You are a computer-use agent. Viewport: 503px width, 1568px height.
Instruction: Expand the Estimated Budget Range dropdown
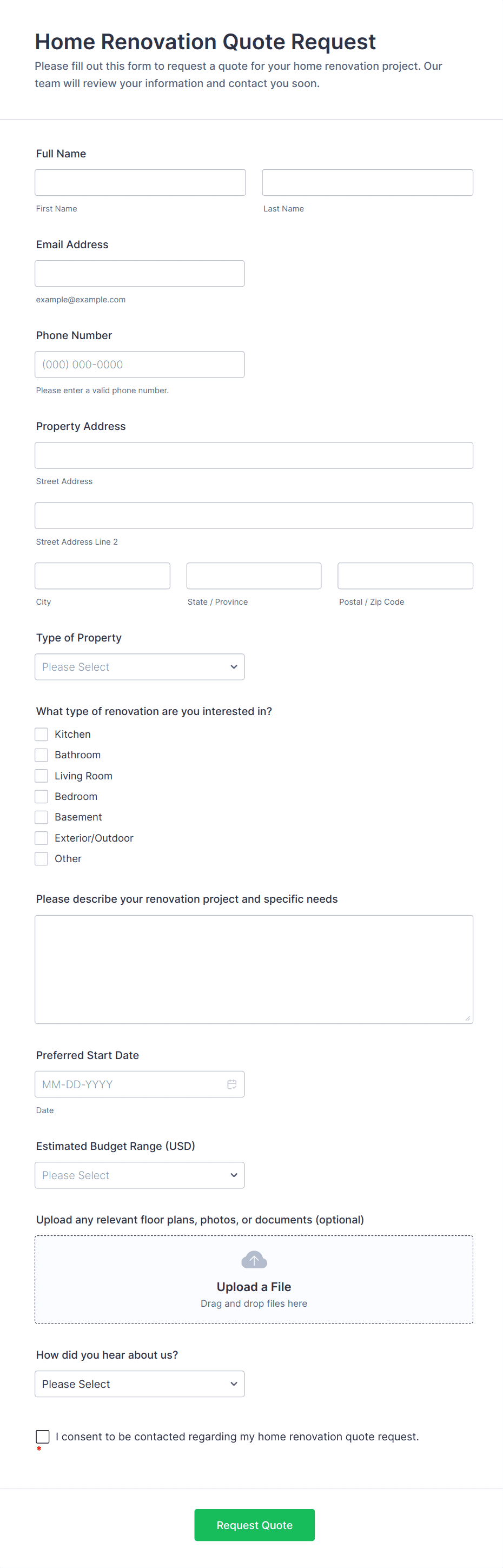tap(140, 1175)
